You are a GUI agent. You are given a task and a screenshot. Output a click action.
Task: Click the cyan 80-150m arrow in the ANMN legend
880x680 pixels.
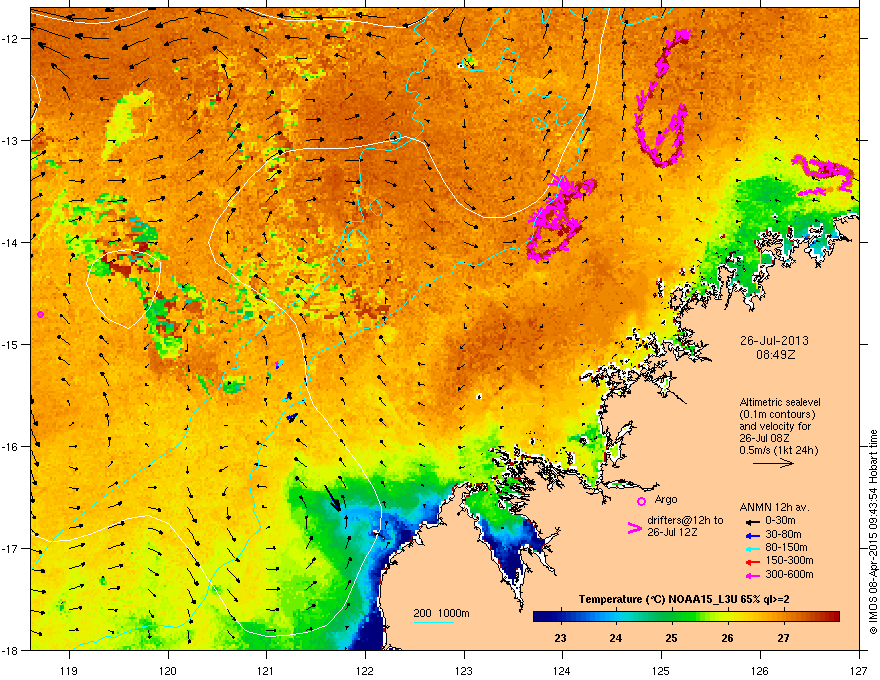click(x=752, y=548)
